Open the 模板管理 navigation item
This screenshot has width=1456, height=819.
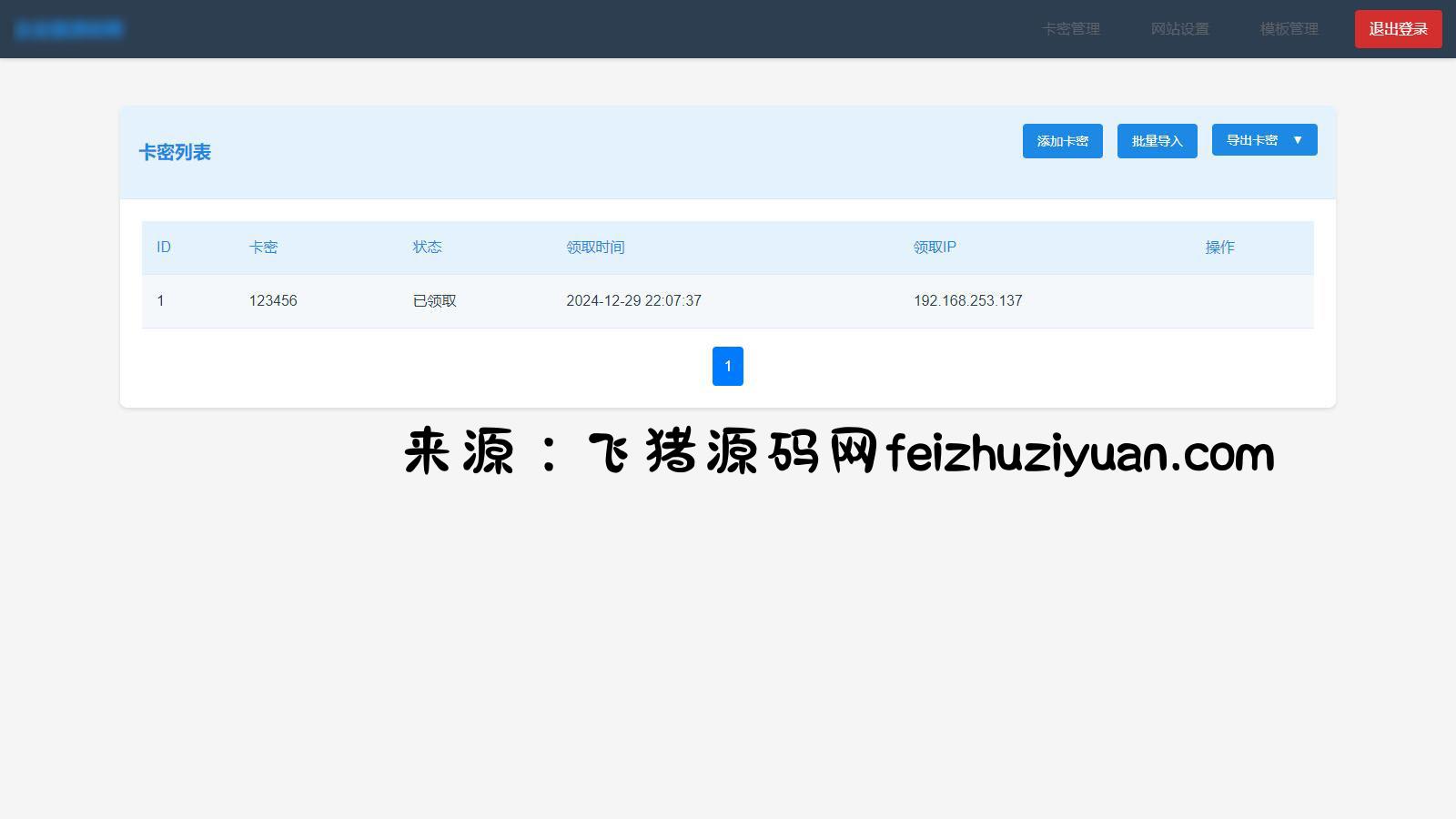pos(1289,29)
